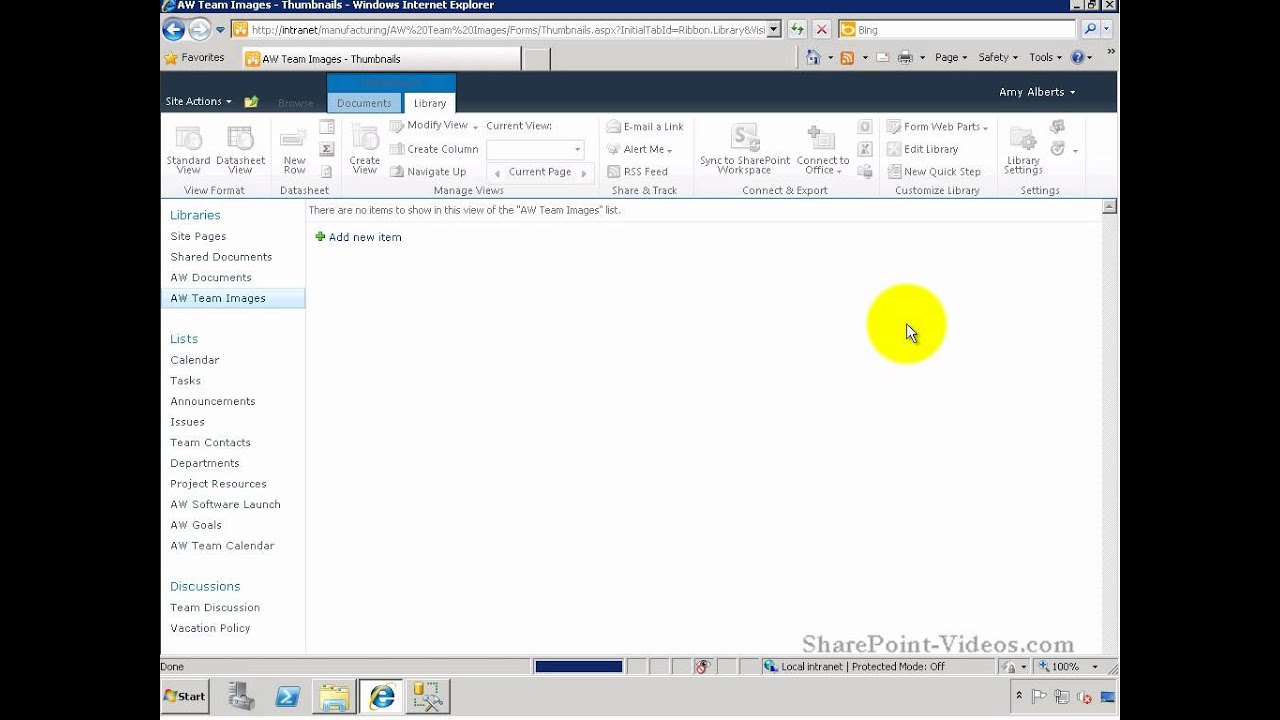Open Library Settings
1280x720 pixels.
(1023, 150)
